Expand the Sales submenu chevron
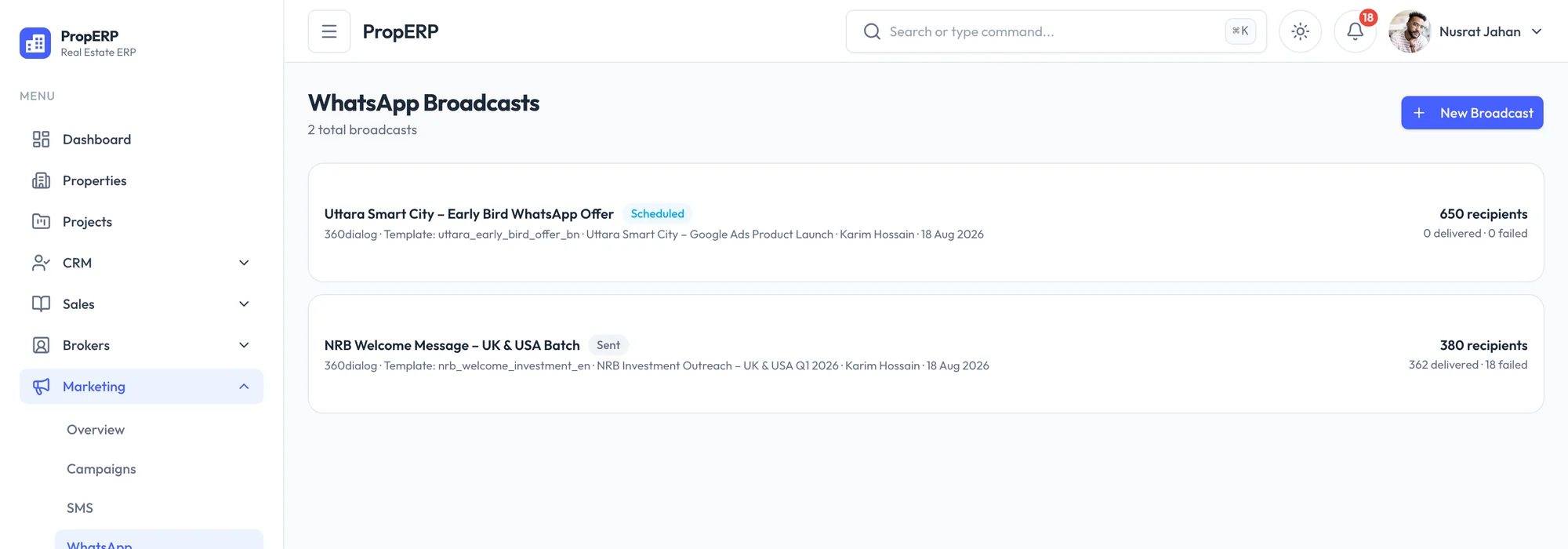The height and width of the screenshot is (549, 1568). pyautogui.click(x=244, y=304)
